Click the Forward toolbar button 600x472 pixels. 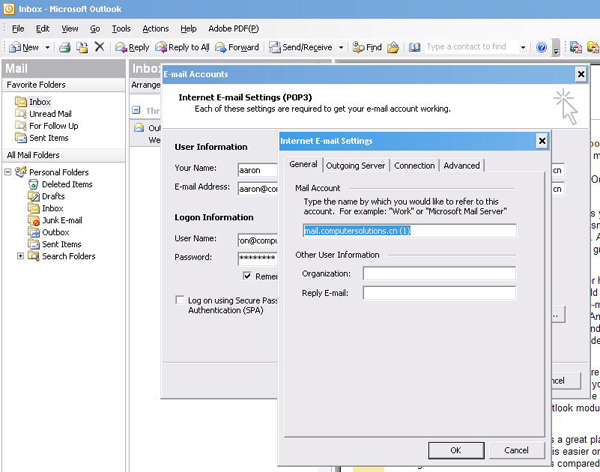coord(237,47)
